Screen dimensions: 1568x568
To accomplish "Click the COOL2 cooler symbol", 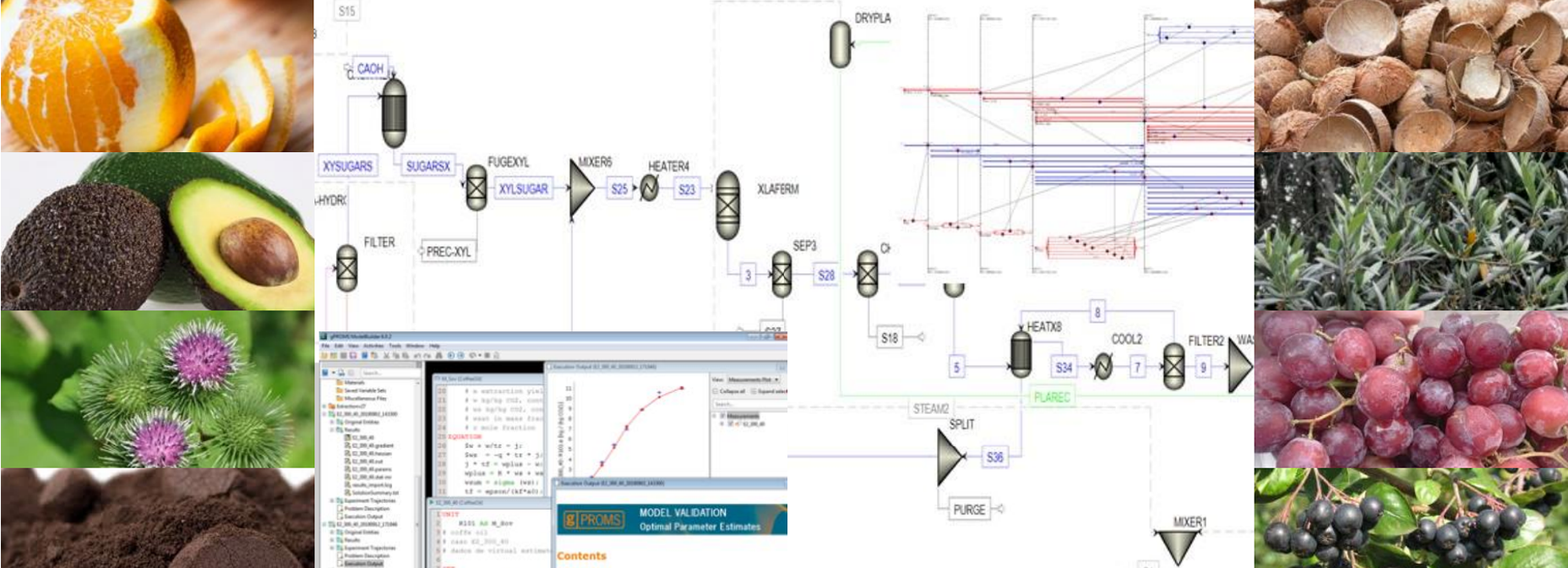I will (1102, 366).
